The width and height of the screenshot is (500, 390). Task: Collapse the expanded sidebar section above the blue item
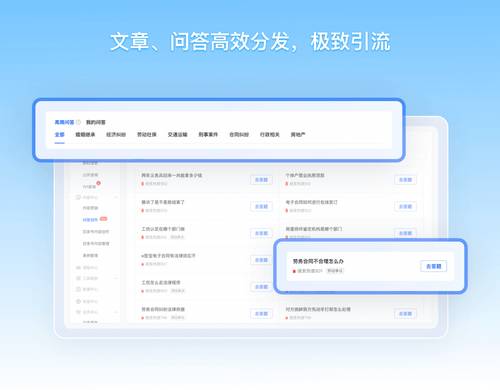[x=116, y=197]
